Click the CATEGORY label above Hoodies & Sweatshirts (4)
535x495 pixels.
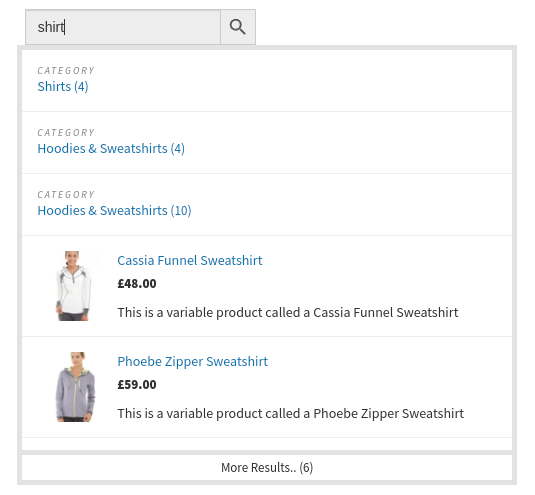[66, 133]
